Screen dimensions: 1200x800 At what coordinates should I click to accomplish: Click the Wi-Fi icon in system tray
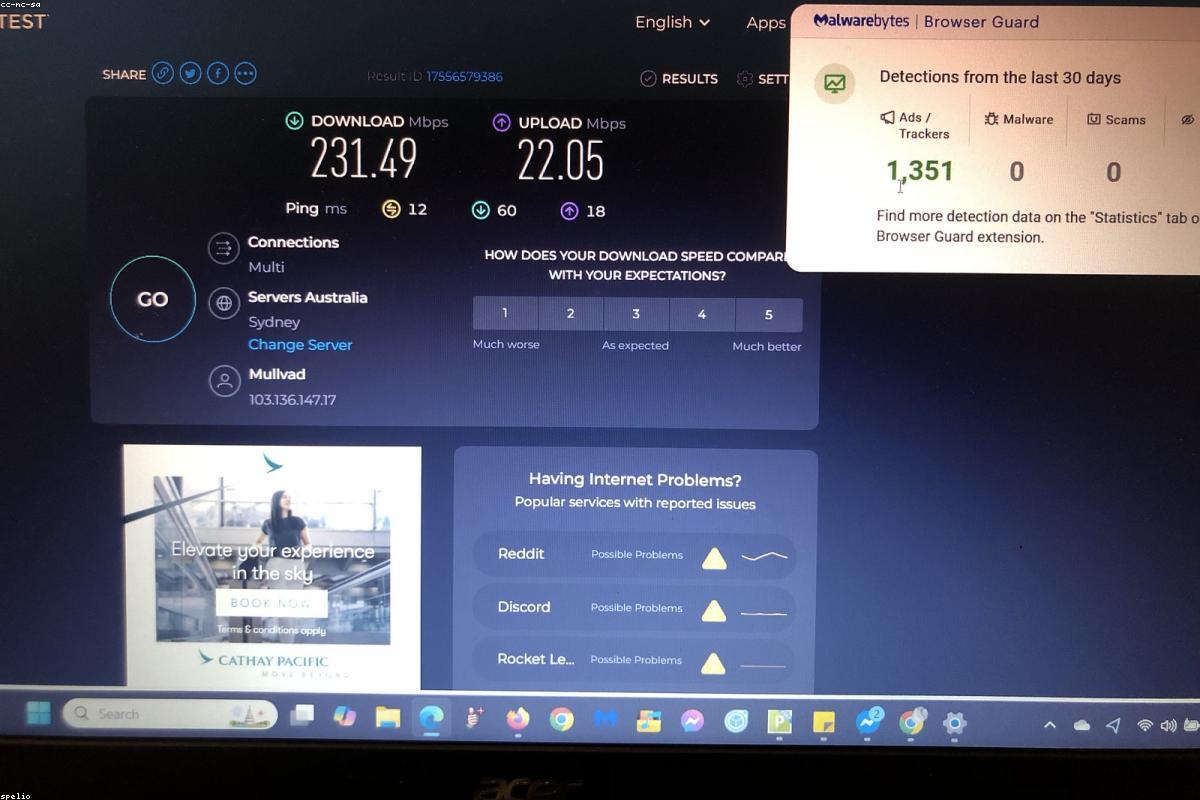pos(1145,726)
